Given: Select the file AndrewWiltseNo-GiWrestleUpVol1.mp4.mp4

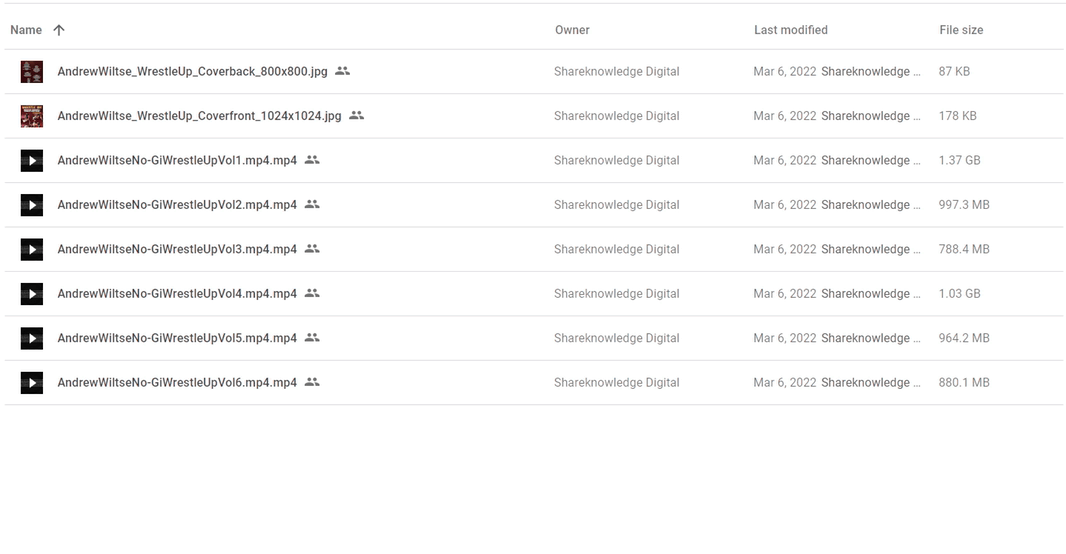Looking at the screenshot, I should pos(177,160).
